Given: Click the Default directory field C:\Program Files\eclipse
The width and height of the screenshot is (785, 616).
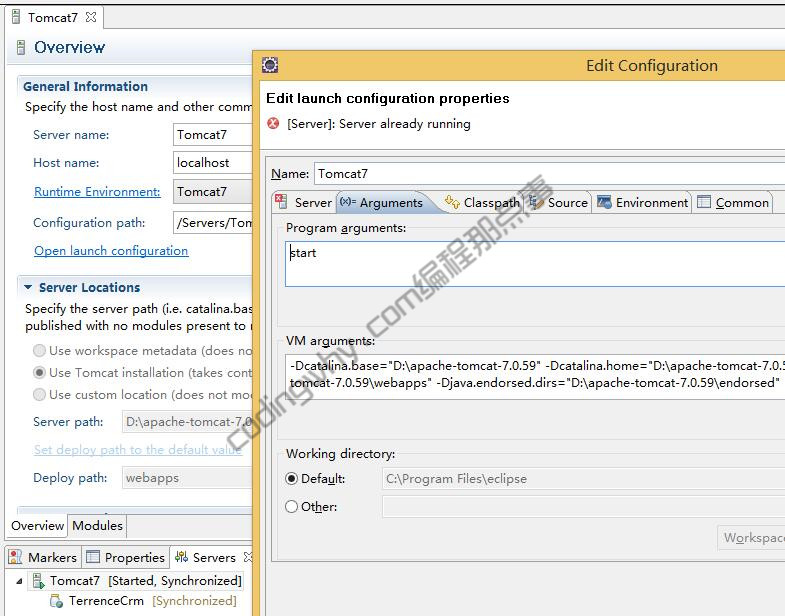Looking at the screenshot, I should pyautogui.click(x=584, y=479).
